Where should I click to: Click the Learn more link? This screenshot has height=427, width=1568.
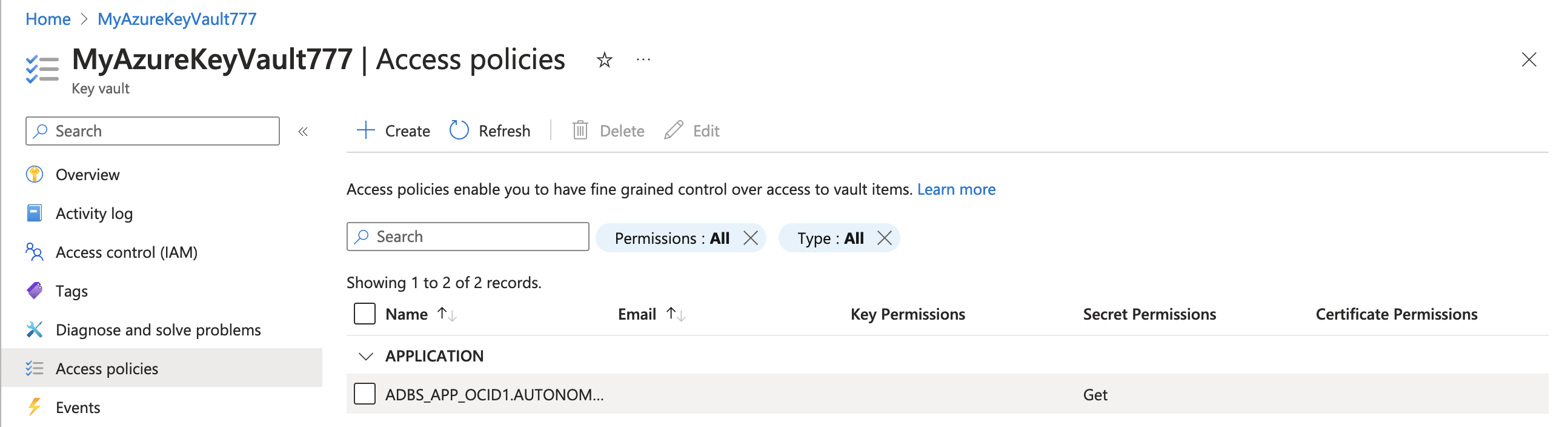pyautogui.click(x=955, y=189)
